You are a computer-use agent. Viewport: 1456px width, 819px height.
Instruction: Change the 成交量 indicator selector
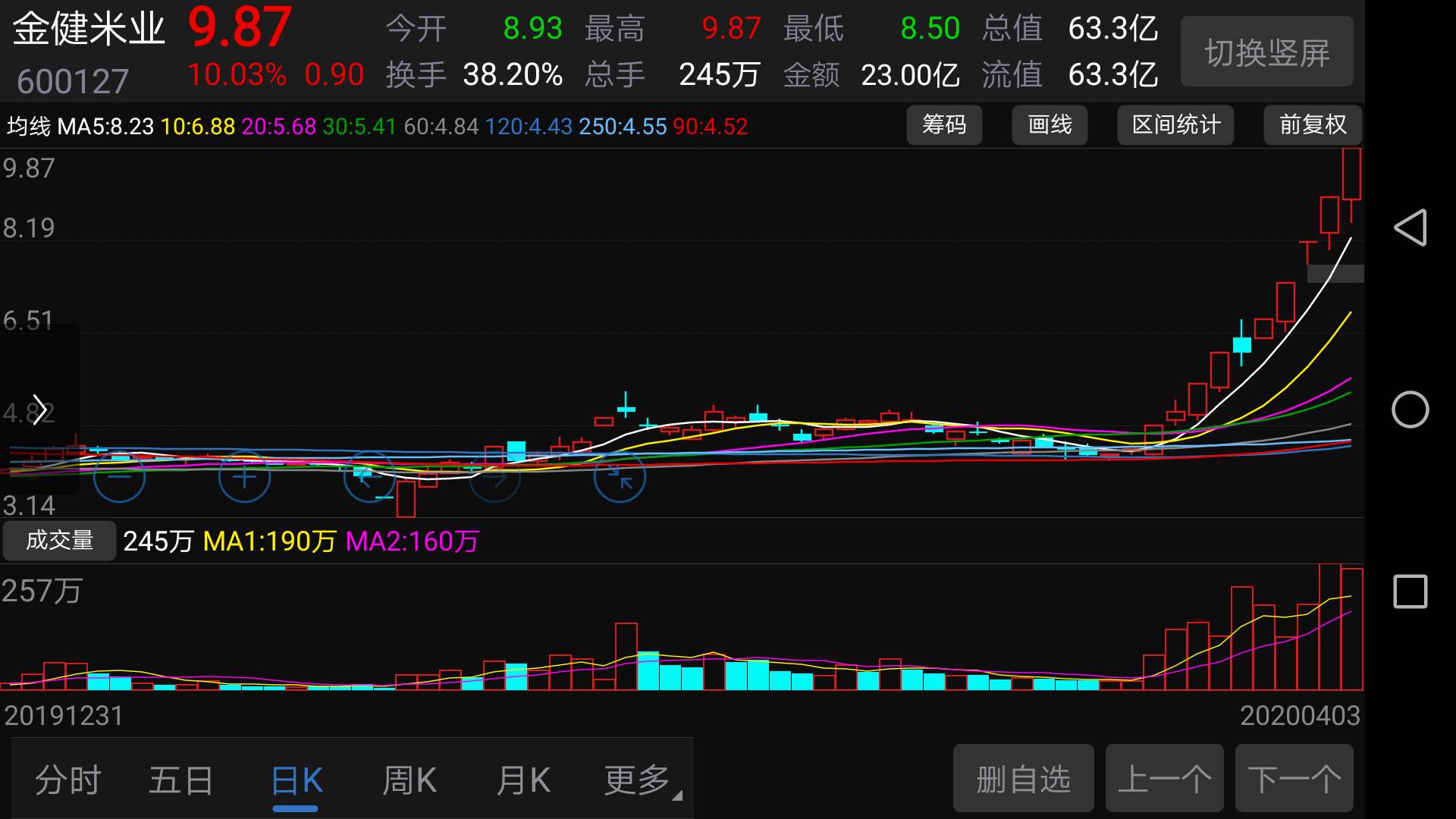click(59, 541)
